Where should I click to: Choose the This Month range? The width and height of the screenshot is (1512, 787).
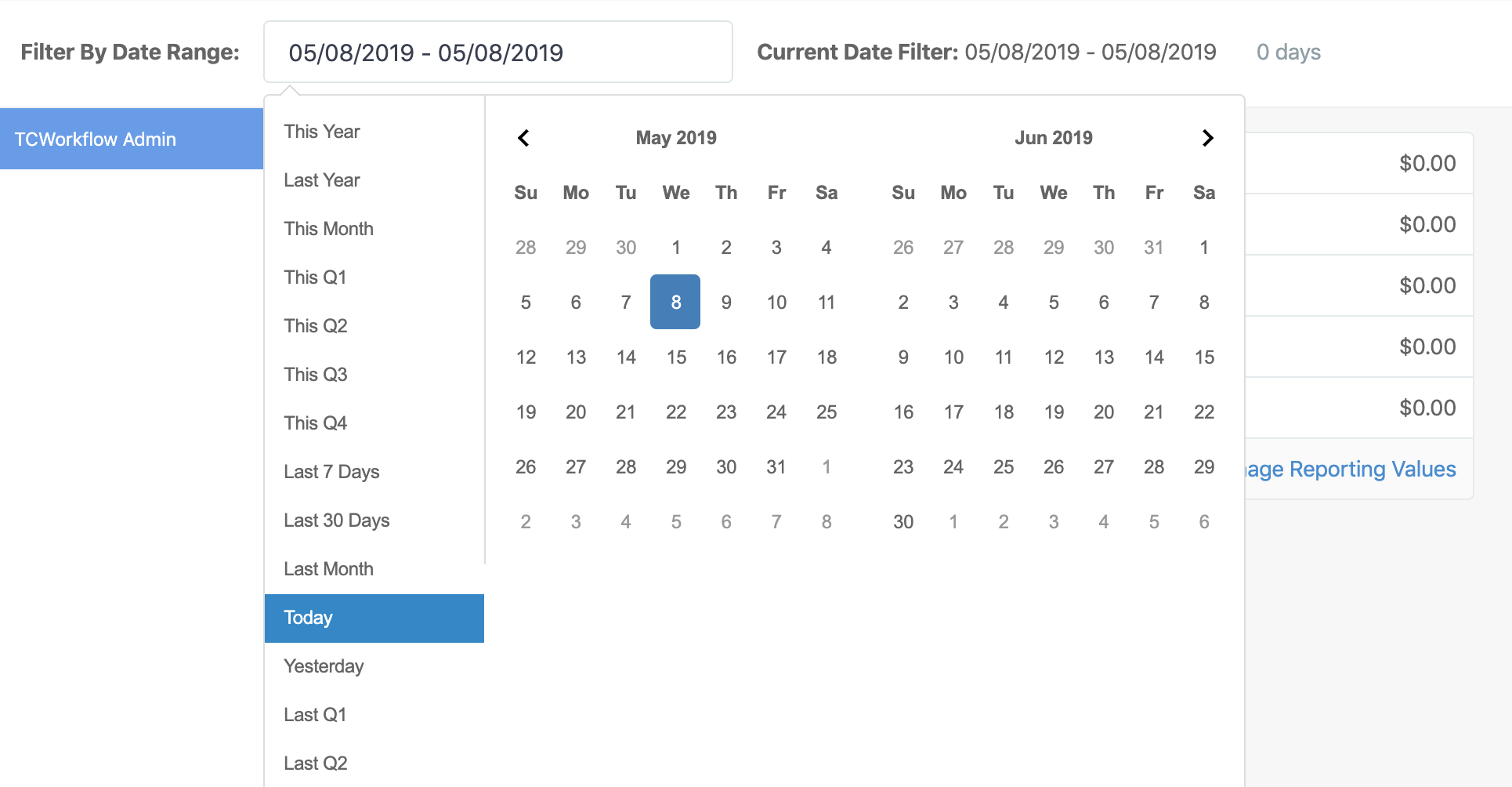[374, 229]
